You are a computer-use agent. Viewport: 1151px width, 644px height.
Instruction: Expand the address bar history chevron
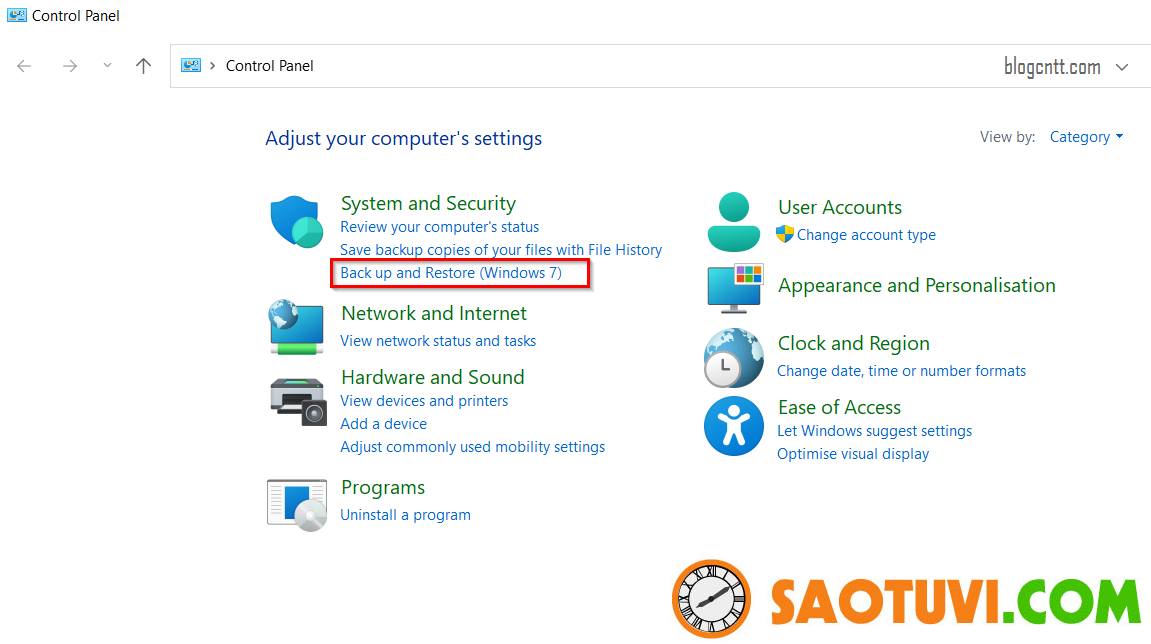pos(1122,67)
